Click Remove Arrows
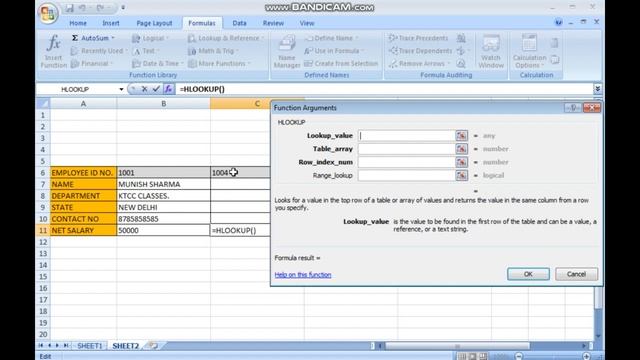 [419, 64]
